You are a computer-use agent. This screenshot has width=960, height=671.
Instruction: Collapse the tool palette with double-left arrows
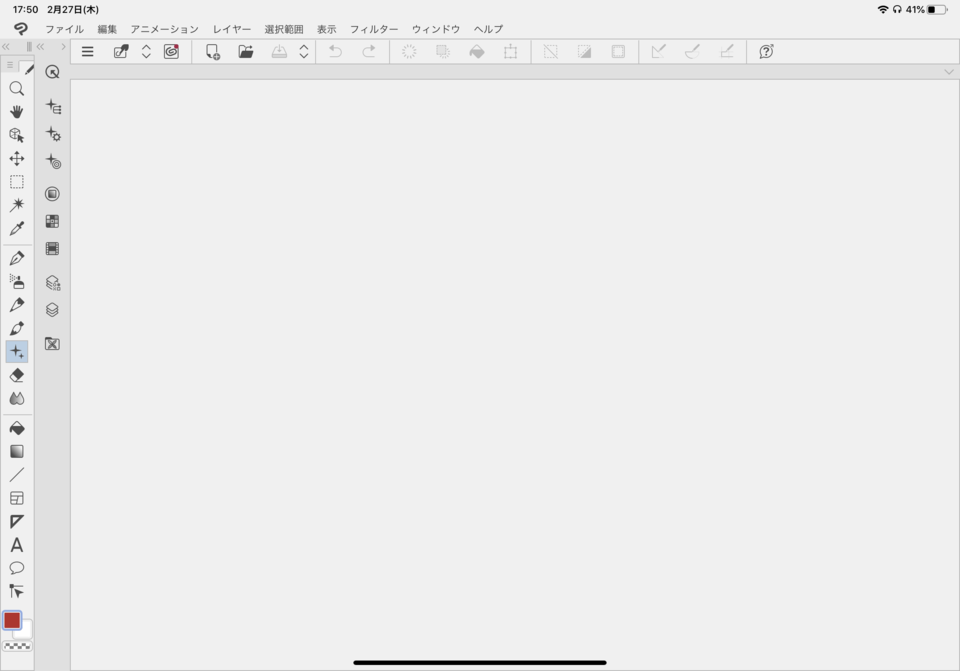click(6, 46)
